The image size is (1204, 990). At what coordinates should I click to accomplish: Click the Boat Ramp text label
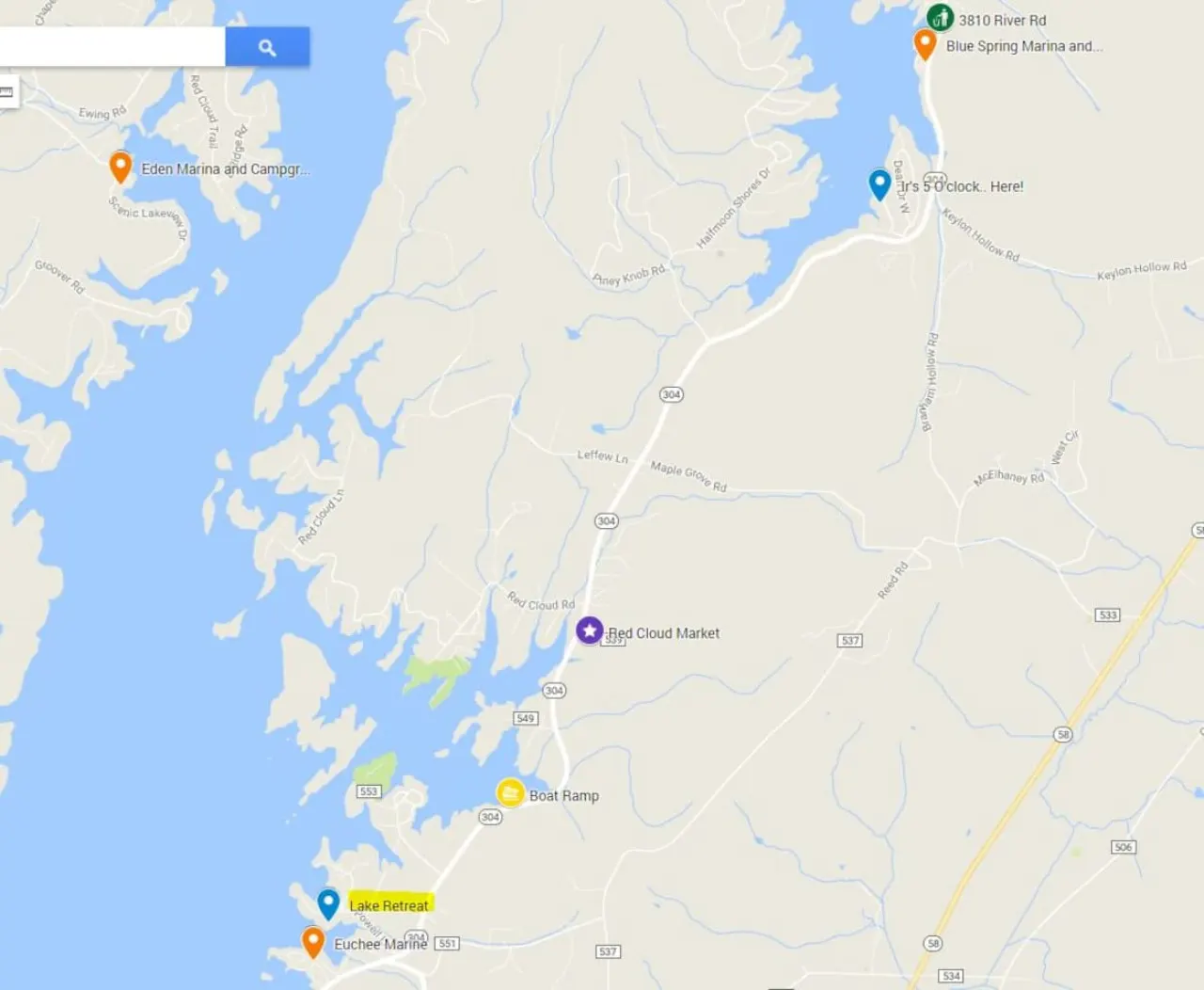pyautogui.click(x=564, y=796)
